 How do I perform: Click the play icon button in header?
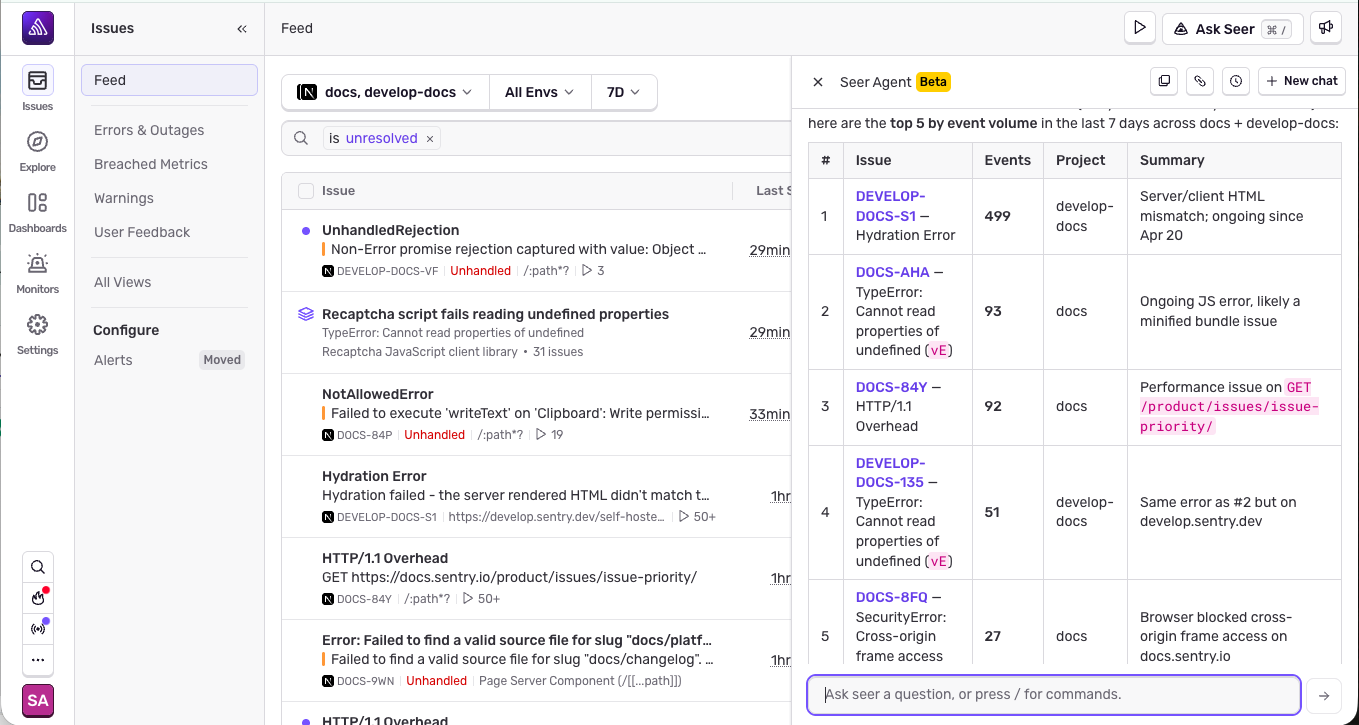1140,28
